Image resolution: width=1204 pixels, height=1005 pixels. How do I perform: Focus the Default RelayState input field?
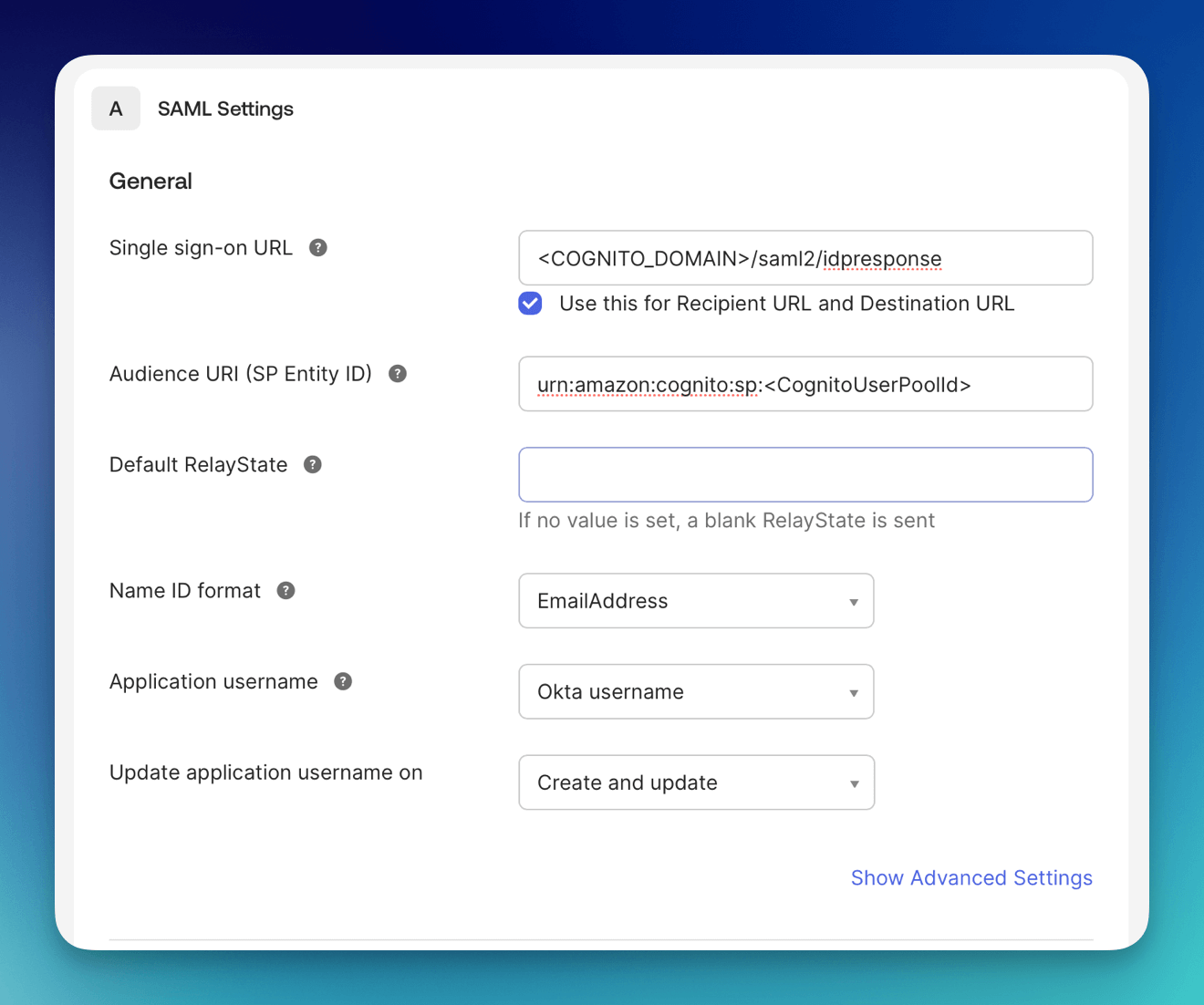(805, 475)
